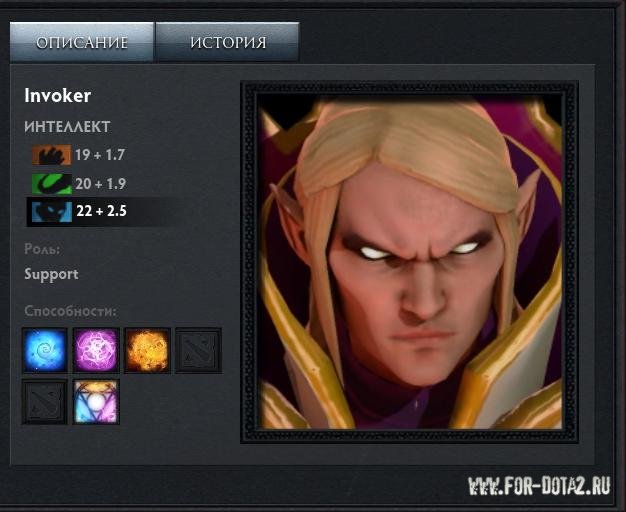Click the empty ability slot in second row
Screen dimensions: 626x512
click(x=45, y=402)
